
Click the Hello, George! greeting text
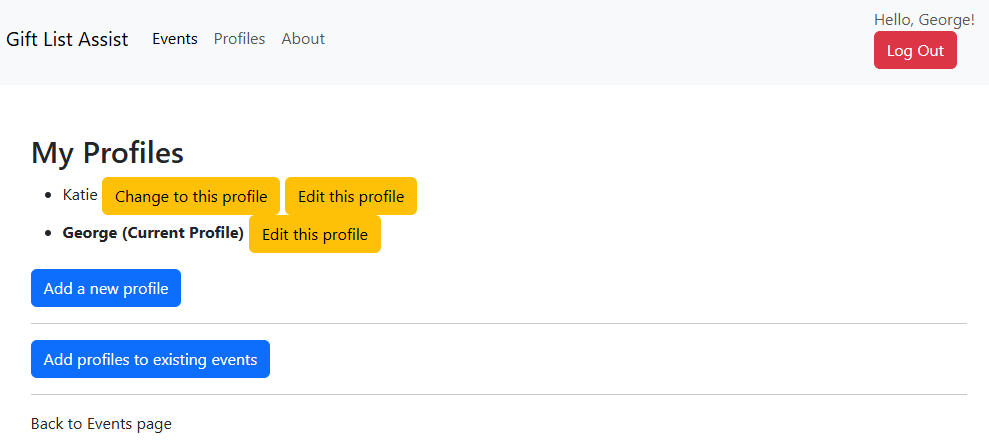pyautogui.click(x=924, y=20)
